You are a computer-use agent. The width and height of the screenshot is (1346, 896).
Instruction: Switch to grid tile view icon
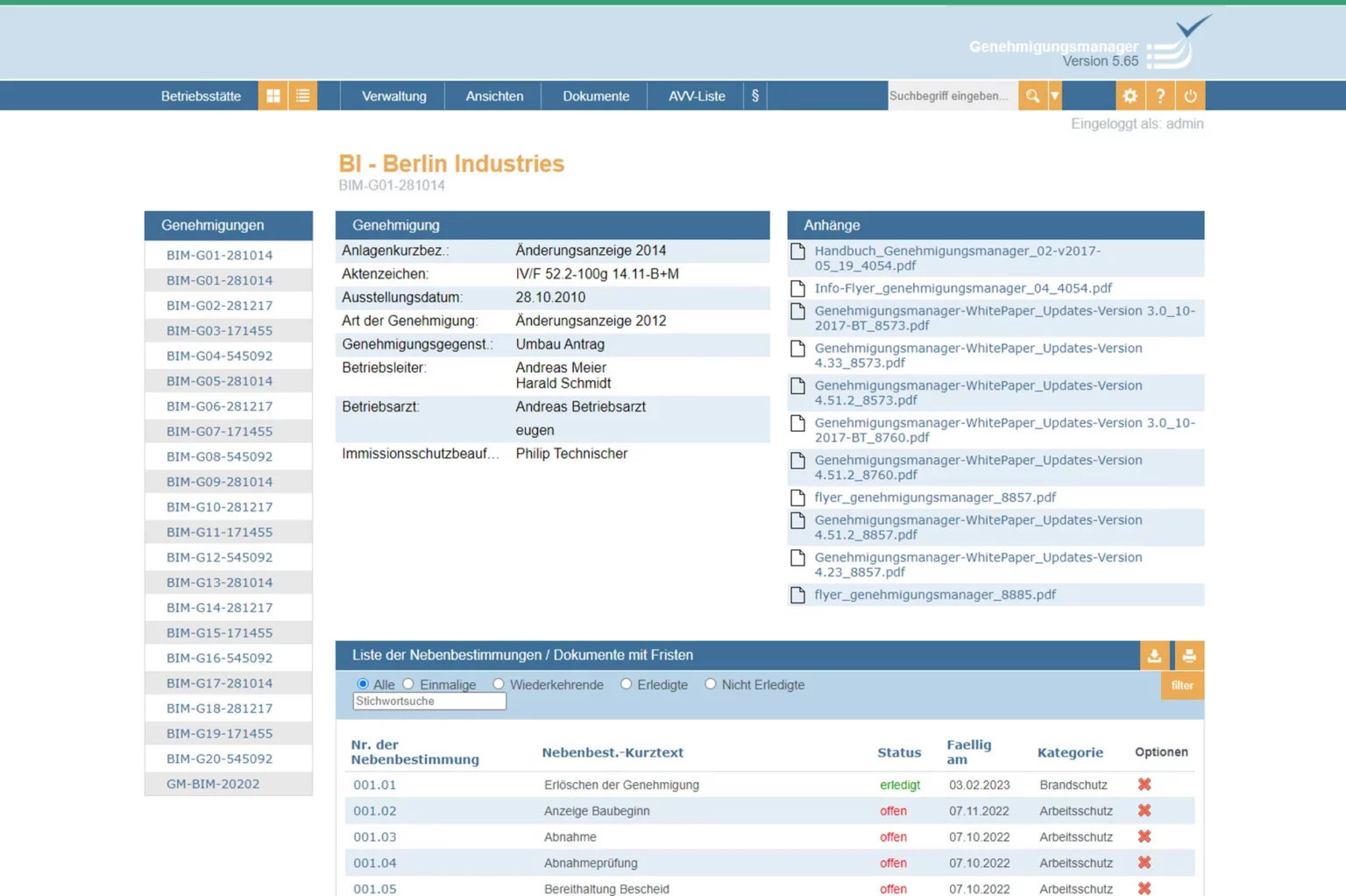pyautogui.click(x=273, y=96)
